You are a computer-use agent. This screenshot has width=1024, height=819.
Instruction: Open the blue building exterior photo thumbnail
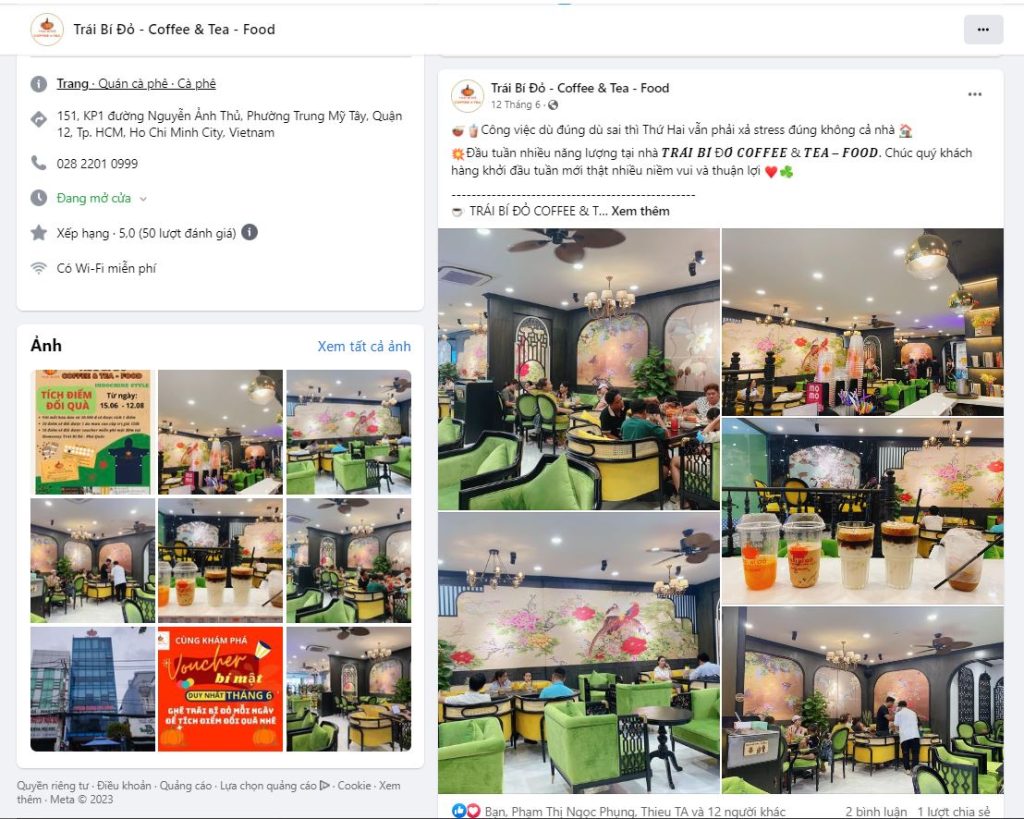(x=93, y=689)
